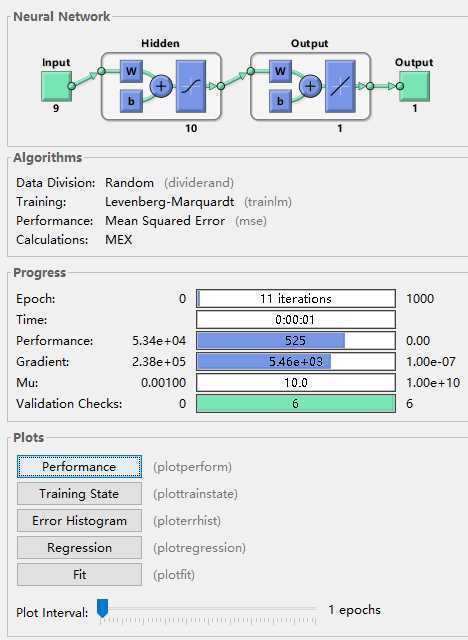Open the Training State plot

[x=80, y=493]
